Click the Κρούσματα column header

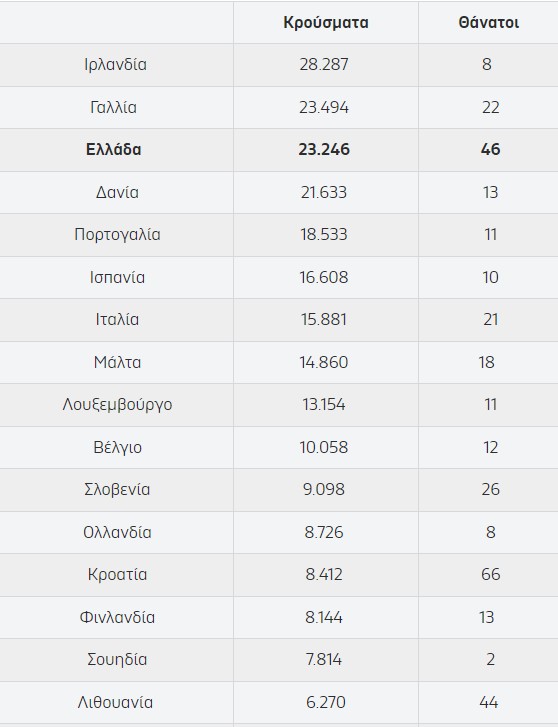(326, 23)
